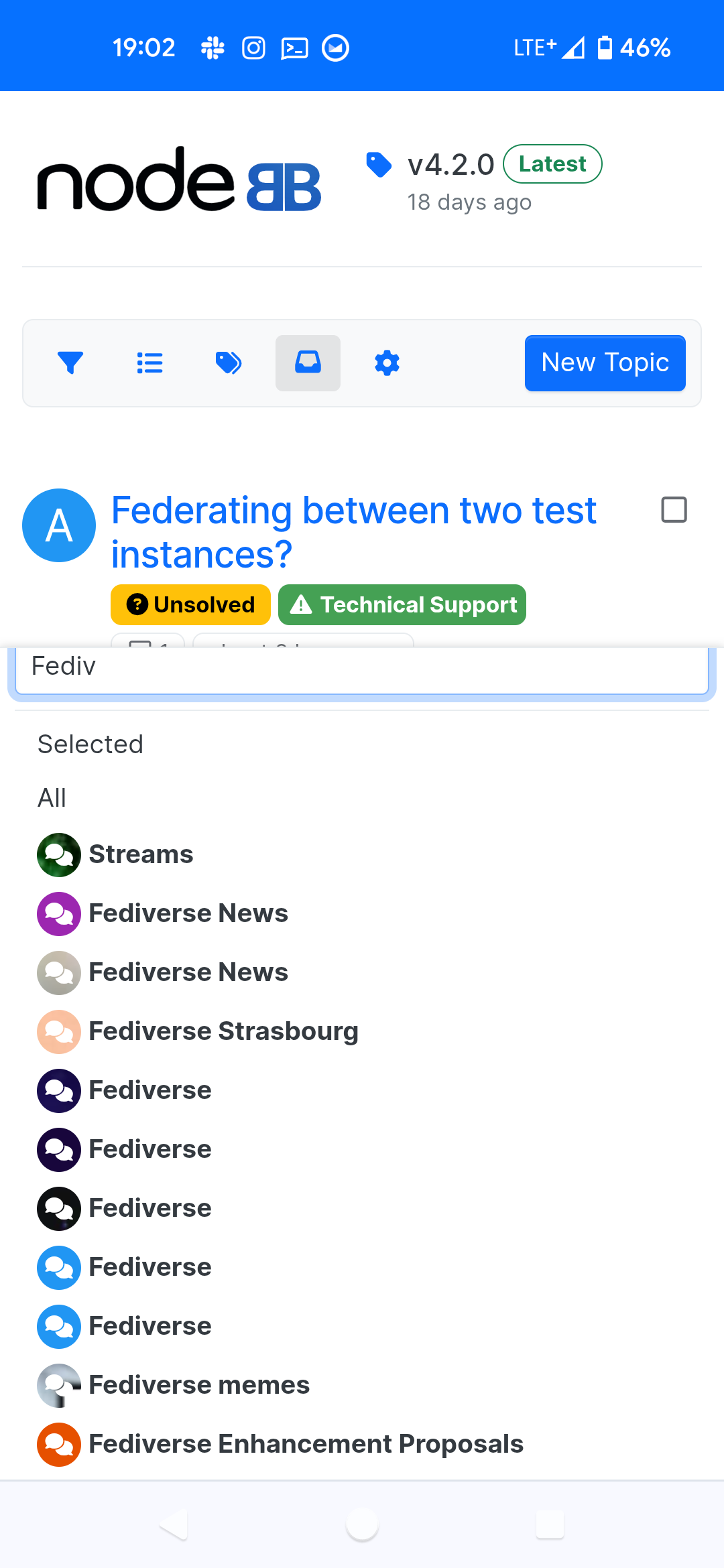Select the Streams category
This screenshot has width=724, height=1568.
[115, 854]
